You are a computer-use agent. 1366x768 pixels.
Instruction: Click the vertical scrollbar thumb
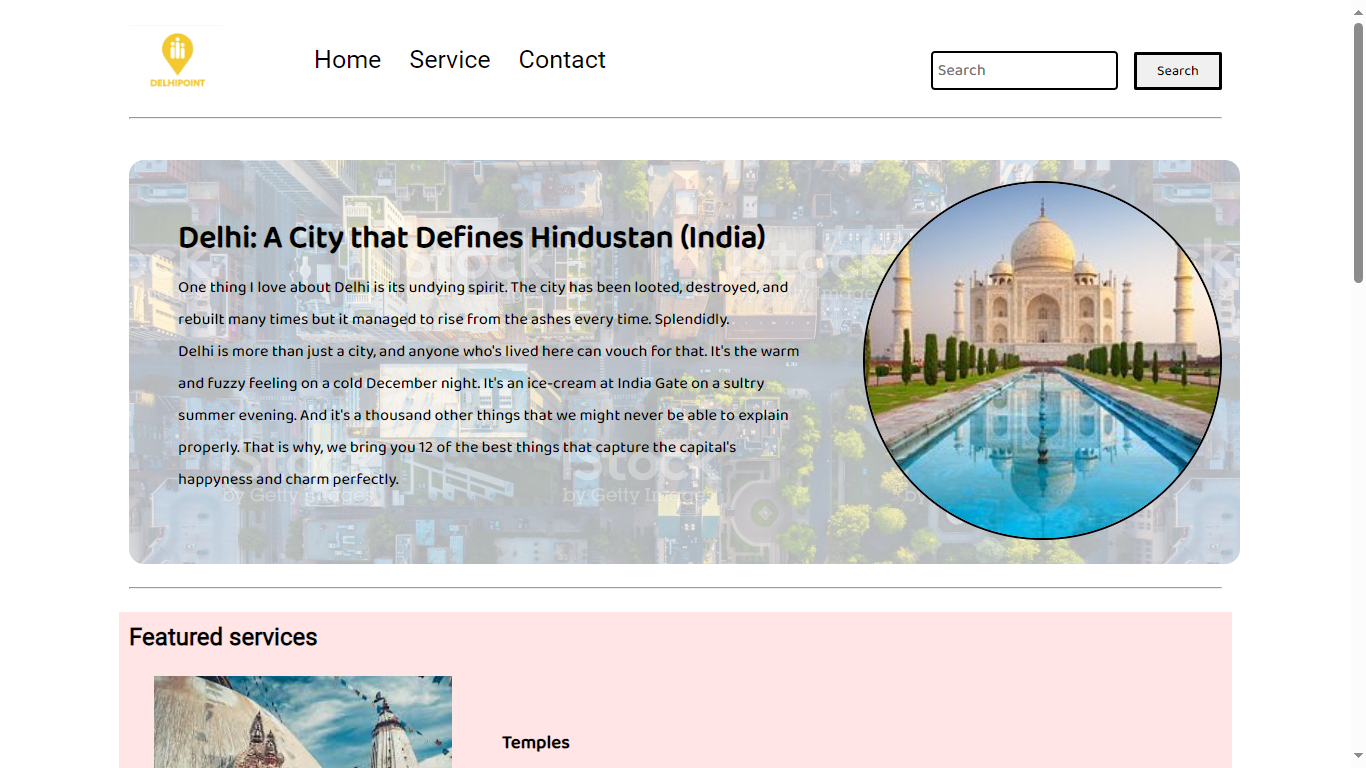click(1358, 152)
